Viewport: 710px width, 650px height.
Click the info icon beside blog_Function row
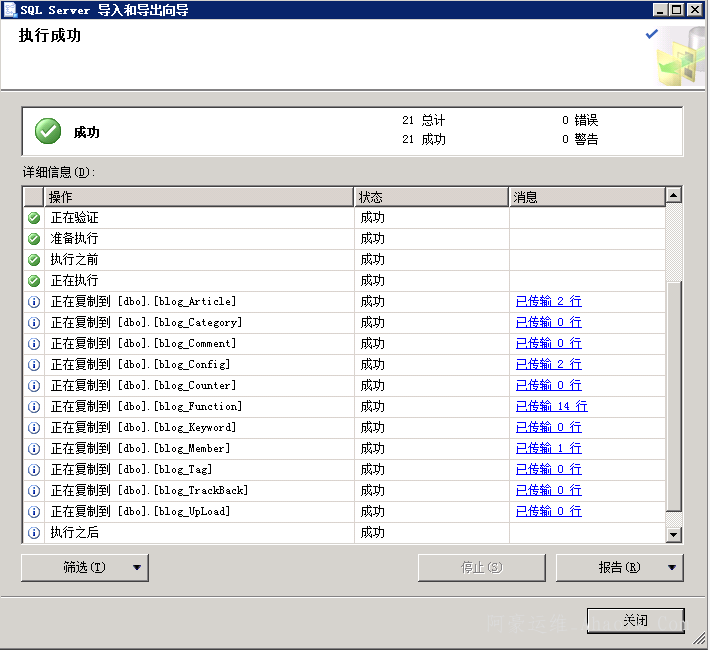click(34, 407)
